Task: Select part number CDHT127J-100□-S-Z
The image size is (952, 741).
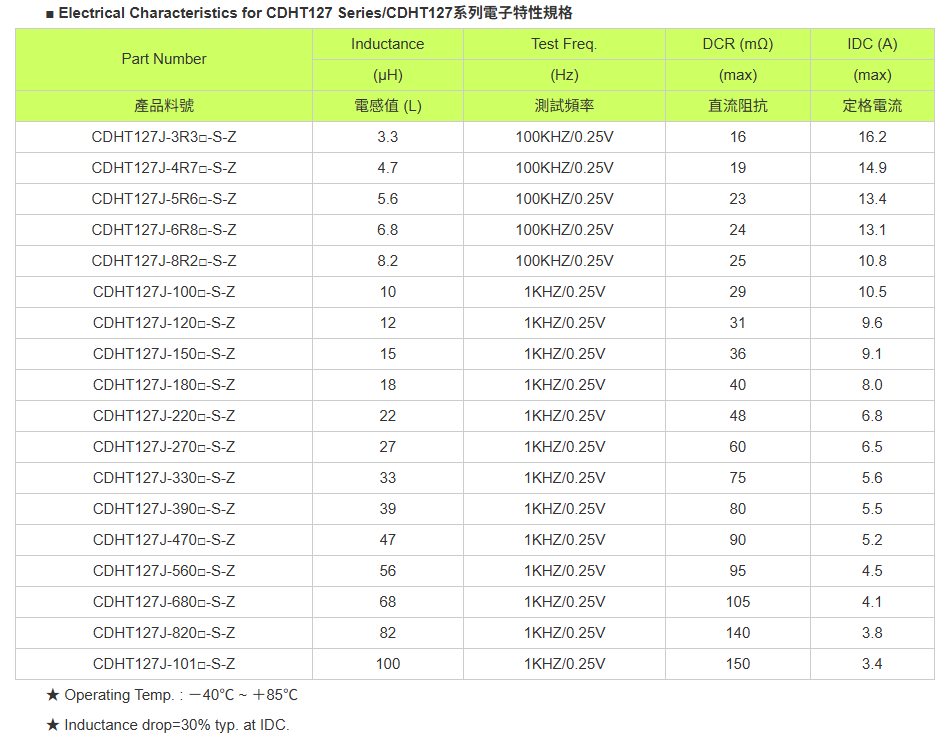Action: [164, 292]
